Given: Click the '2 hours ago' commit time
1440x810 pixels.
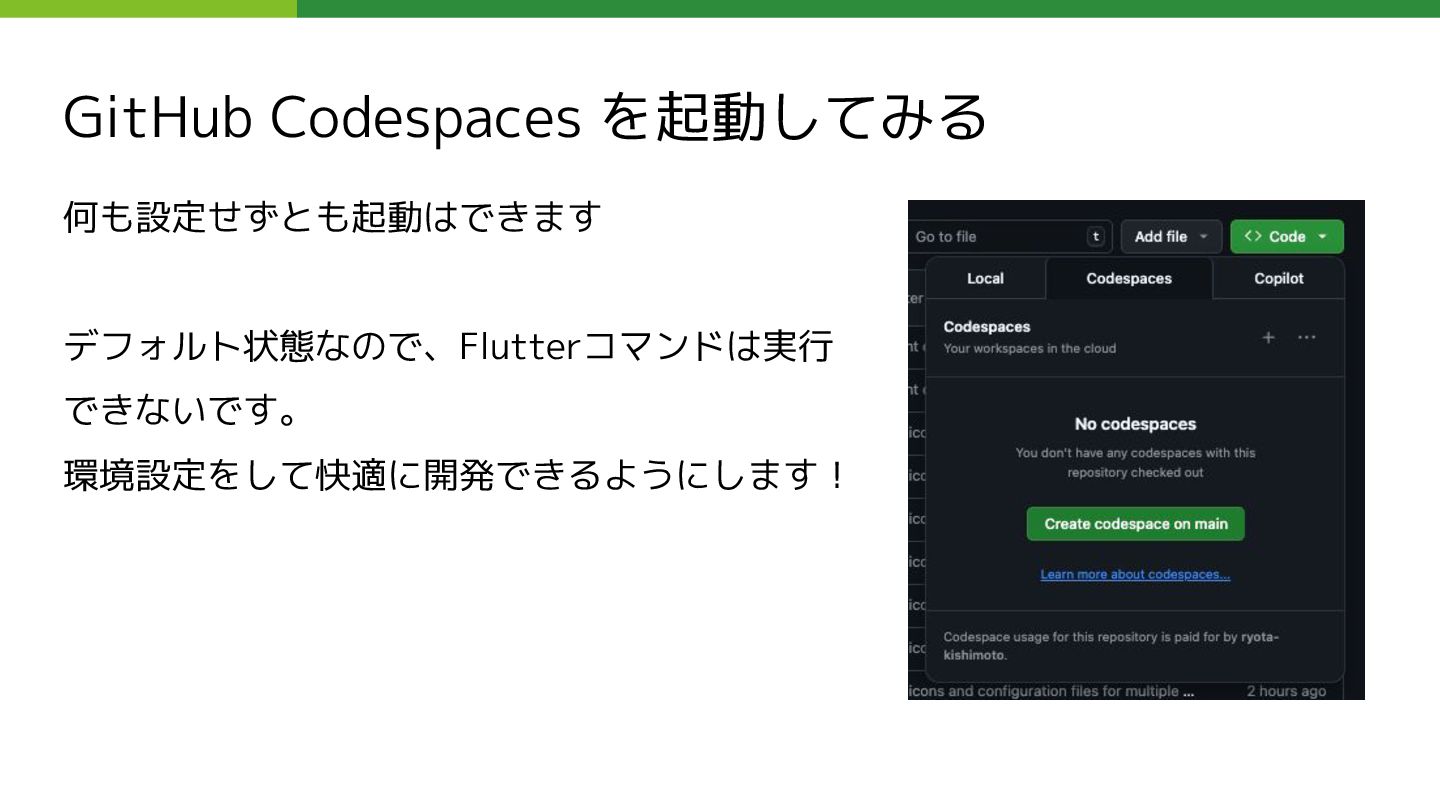Looking at the screenshot, I should coord(1286,691).
